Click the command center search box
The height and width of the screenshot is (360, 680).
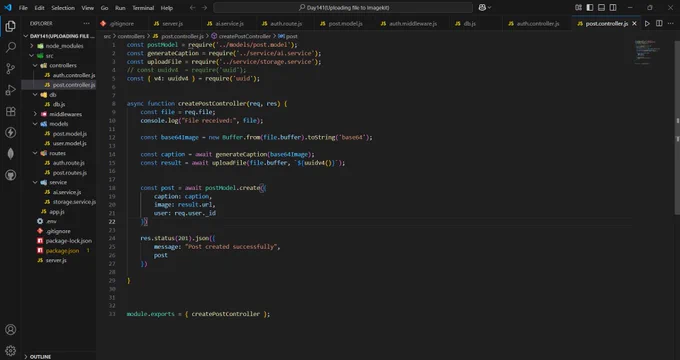343,7
